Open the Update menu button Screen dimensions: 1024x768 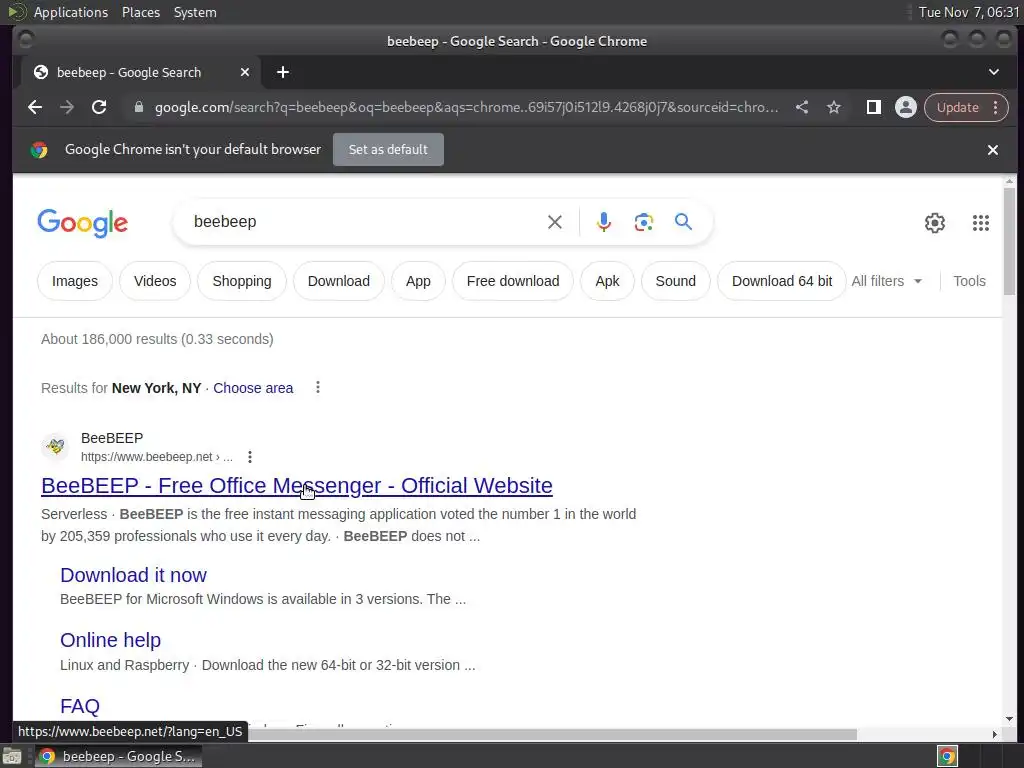coord(966,107)
